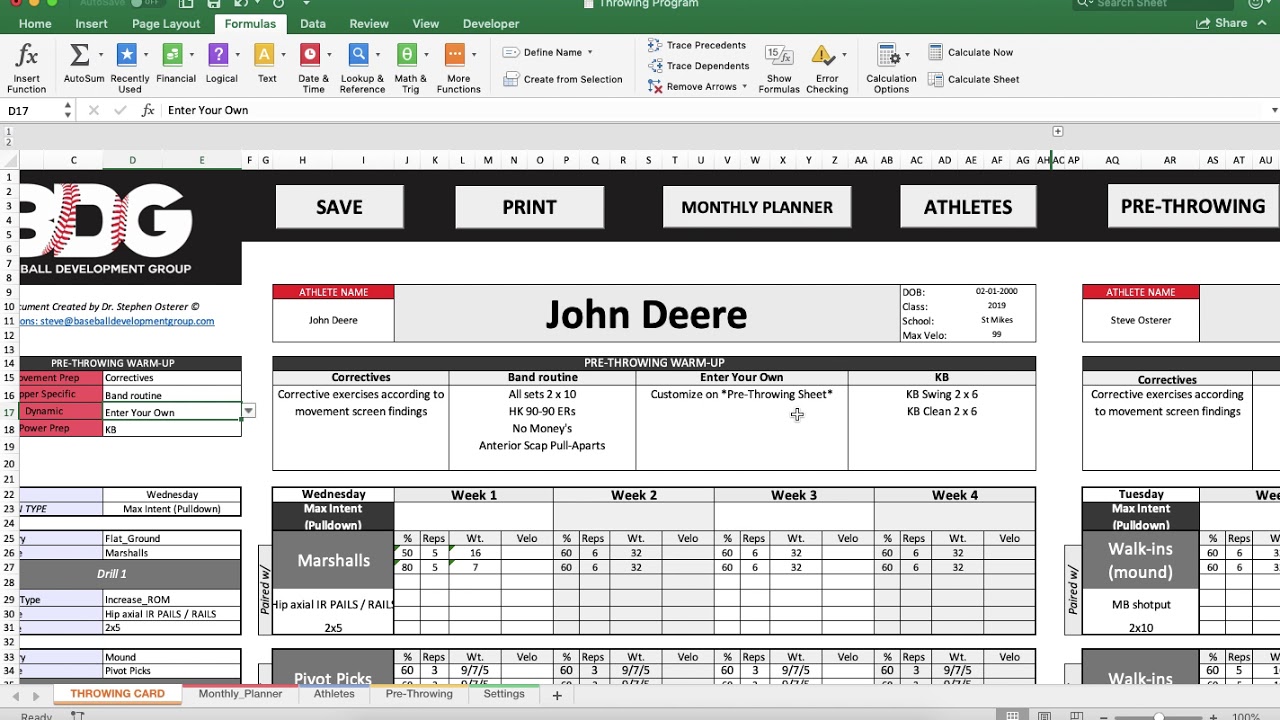
Task: Switch to the Pre-Throwing sheet tab
Action: (x=419, y=694)
